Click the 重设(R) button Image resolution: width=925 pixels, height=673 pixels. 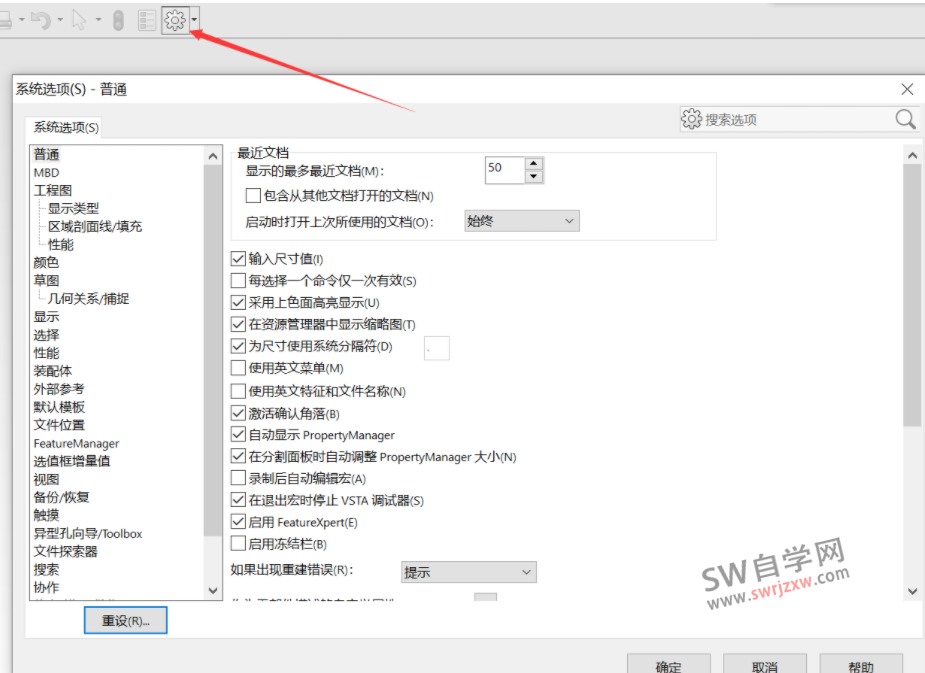[125, 620]
